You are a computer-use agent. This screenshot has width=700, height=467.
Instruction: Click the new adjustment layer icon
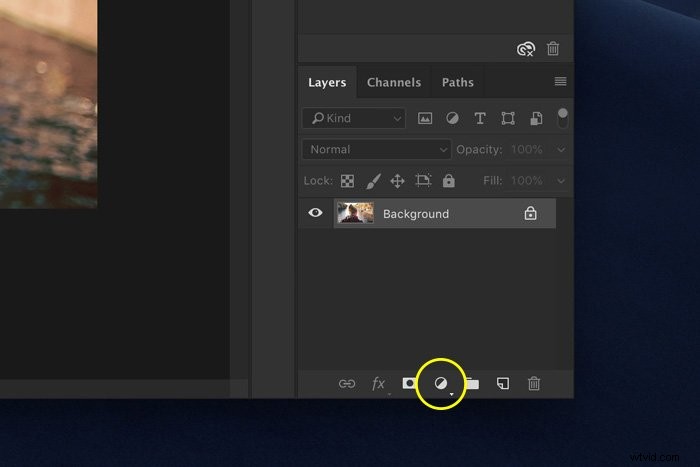[x=441, y=383]
